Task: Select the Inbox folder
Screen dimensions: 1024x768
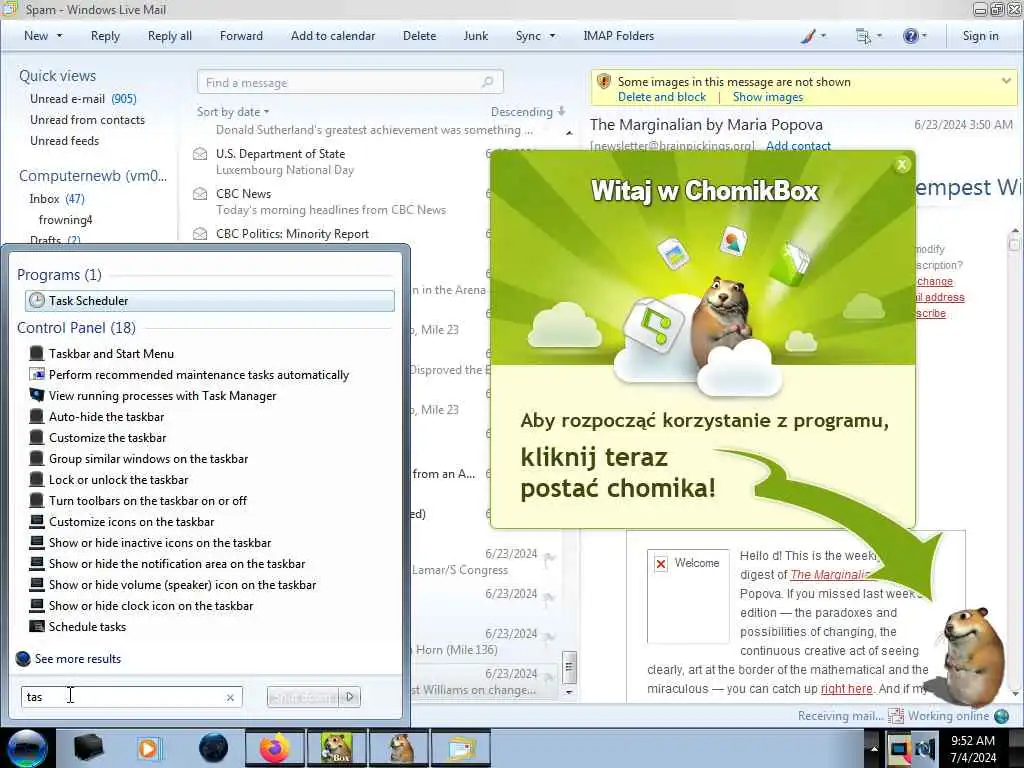Action: (x=57, y=199)
